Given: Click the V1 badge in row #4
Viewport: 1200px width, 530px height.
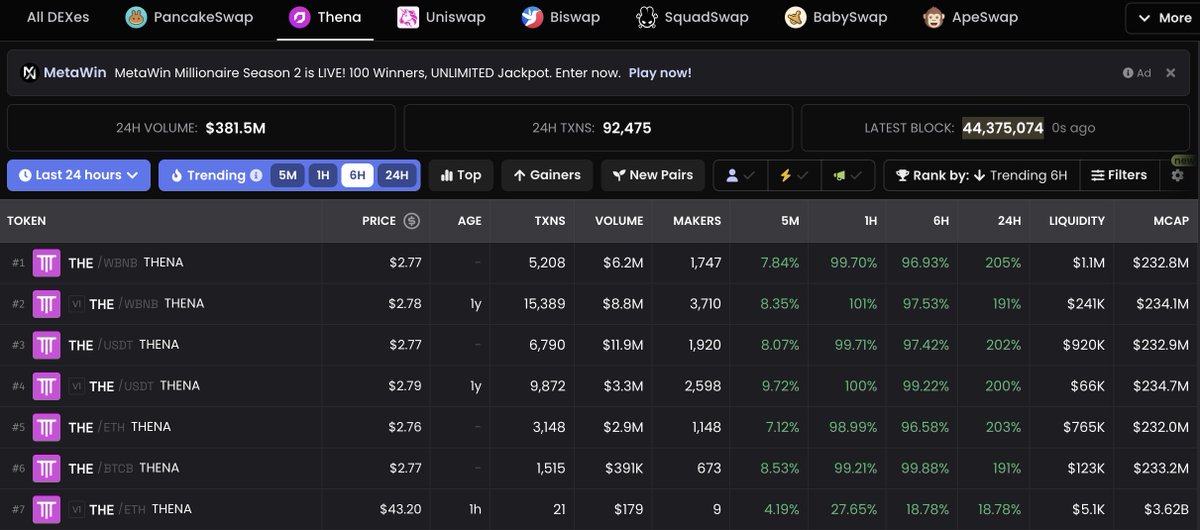Looking at the screenshot, I should tap(76, 386).
